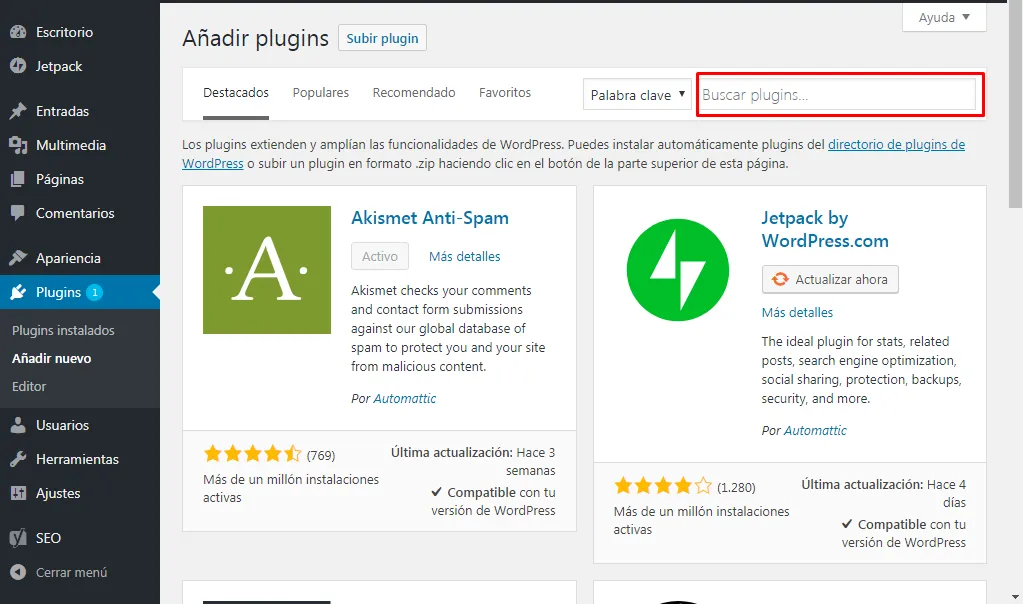
Task: Click the Jetpack by WordPress.com title
Action: (x=825, y=229)
